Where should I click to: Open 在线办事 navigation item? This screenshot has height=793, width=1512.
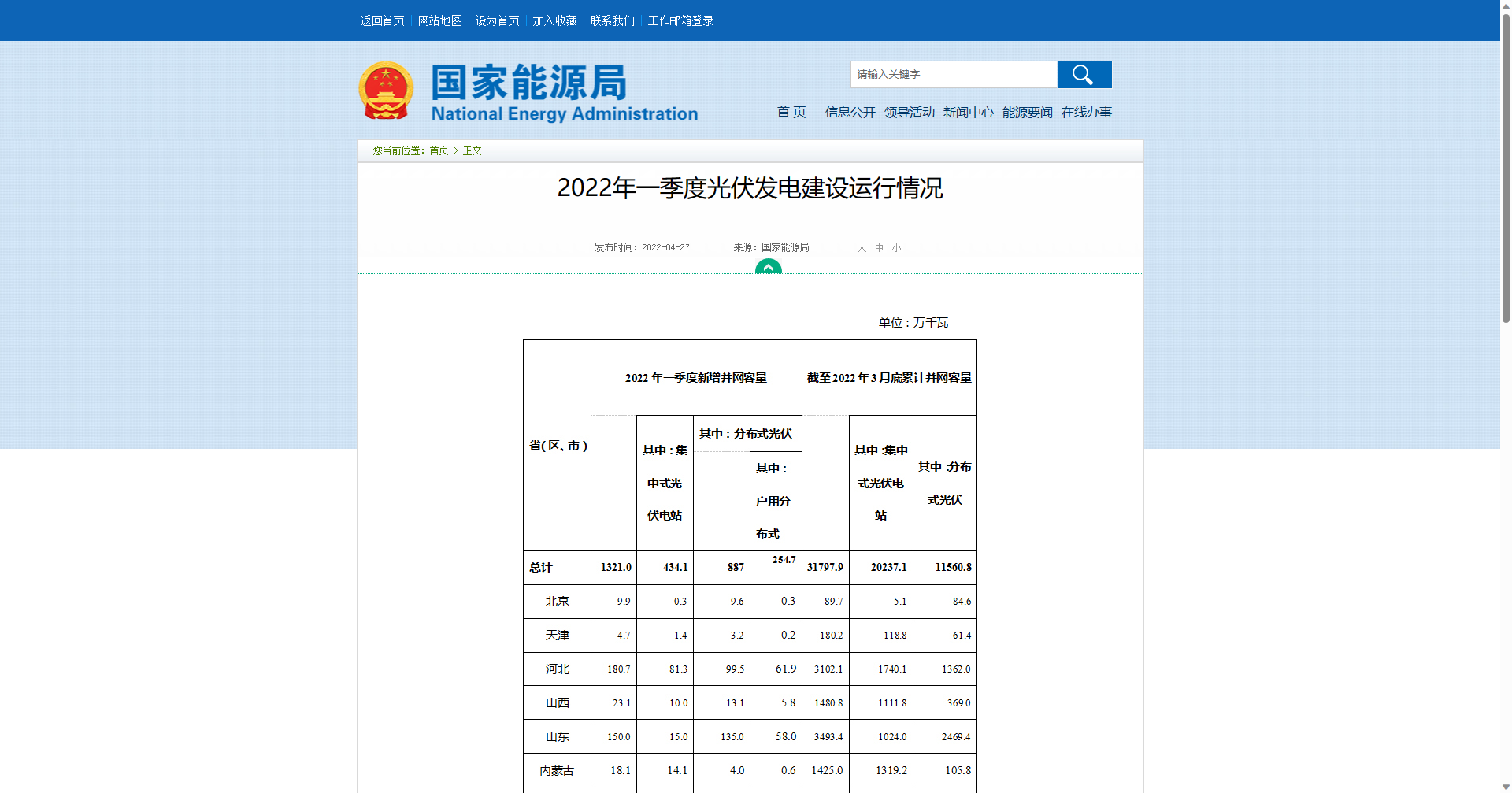coord(1086,113)
